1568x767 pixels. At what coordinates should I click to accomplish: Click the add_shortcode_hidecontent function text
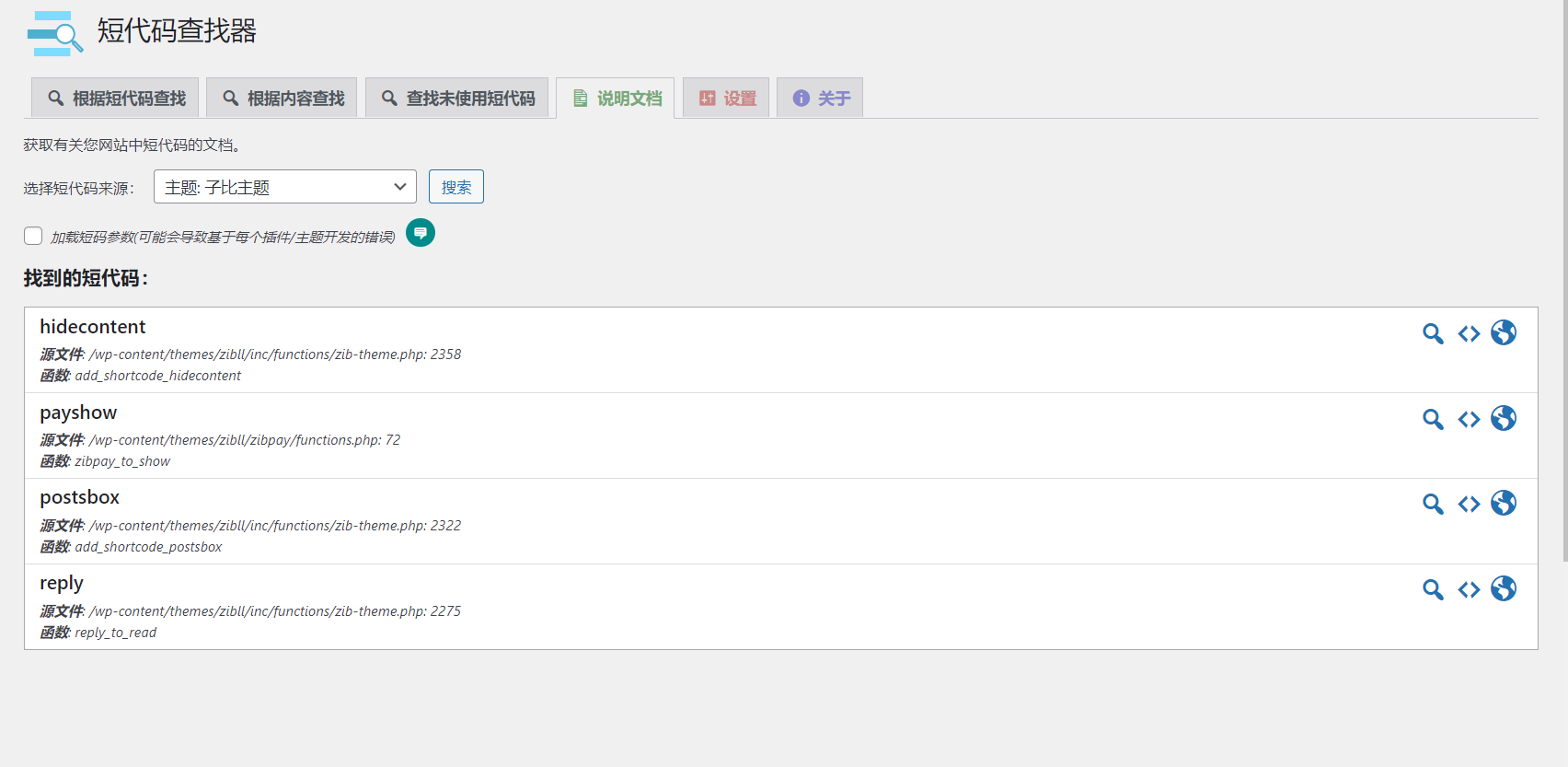tap(158, 376)
